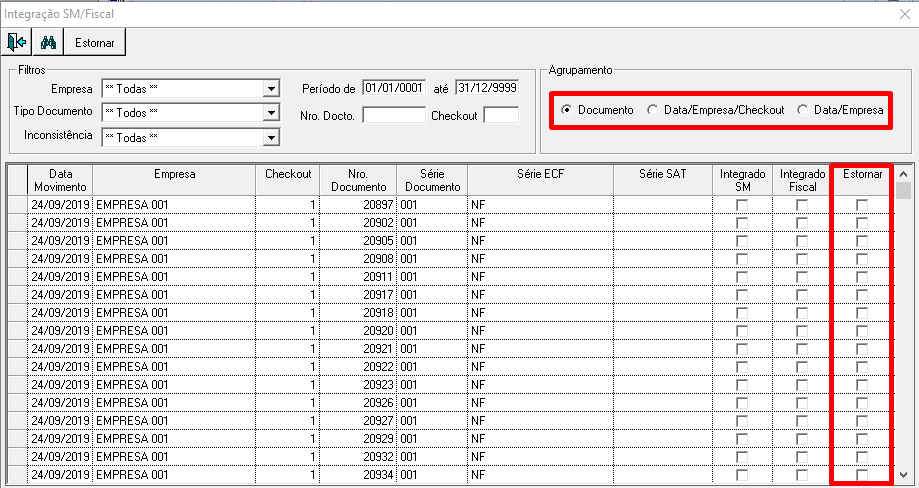Screen dimensions: 919x488
Task: Click the Checkout column header
Action: tap(288, 180)
